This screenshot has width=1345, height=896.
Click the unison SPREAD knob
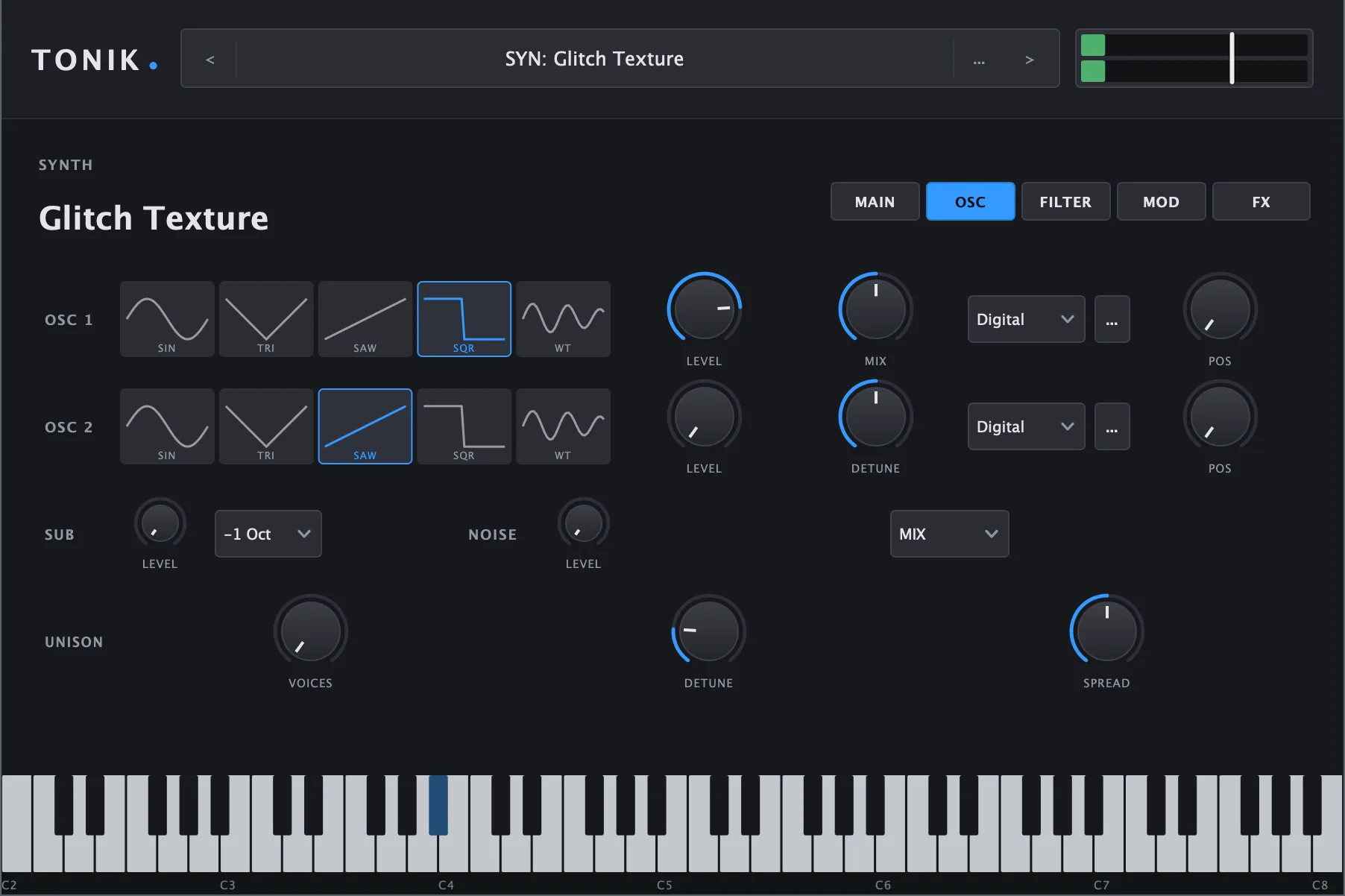click(x=1106, y=631)
